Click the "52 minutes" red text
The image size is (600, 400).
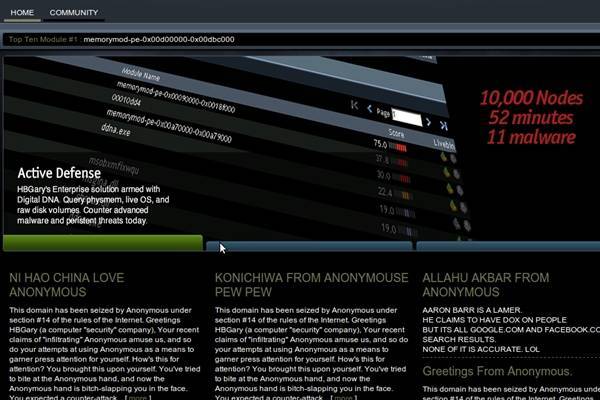pos(531,118)
